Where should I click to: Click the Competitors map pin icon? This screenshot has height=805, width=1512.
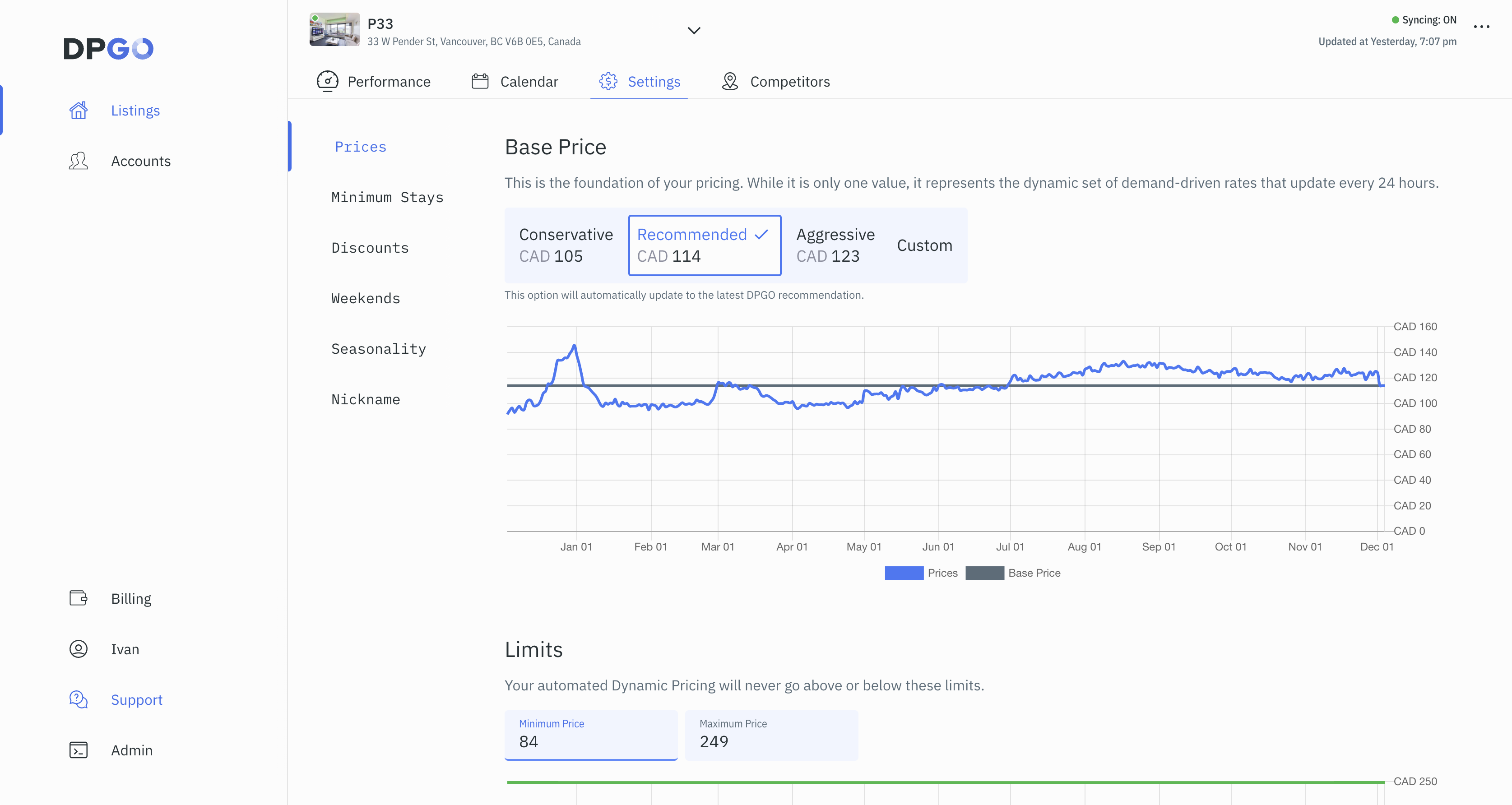729,82
